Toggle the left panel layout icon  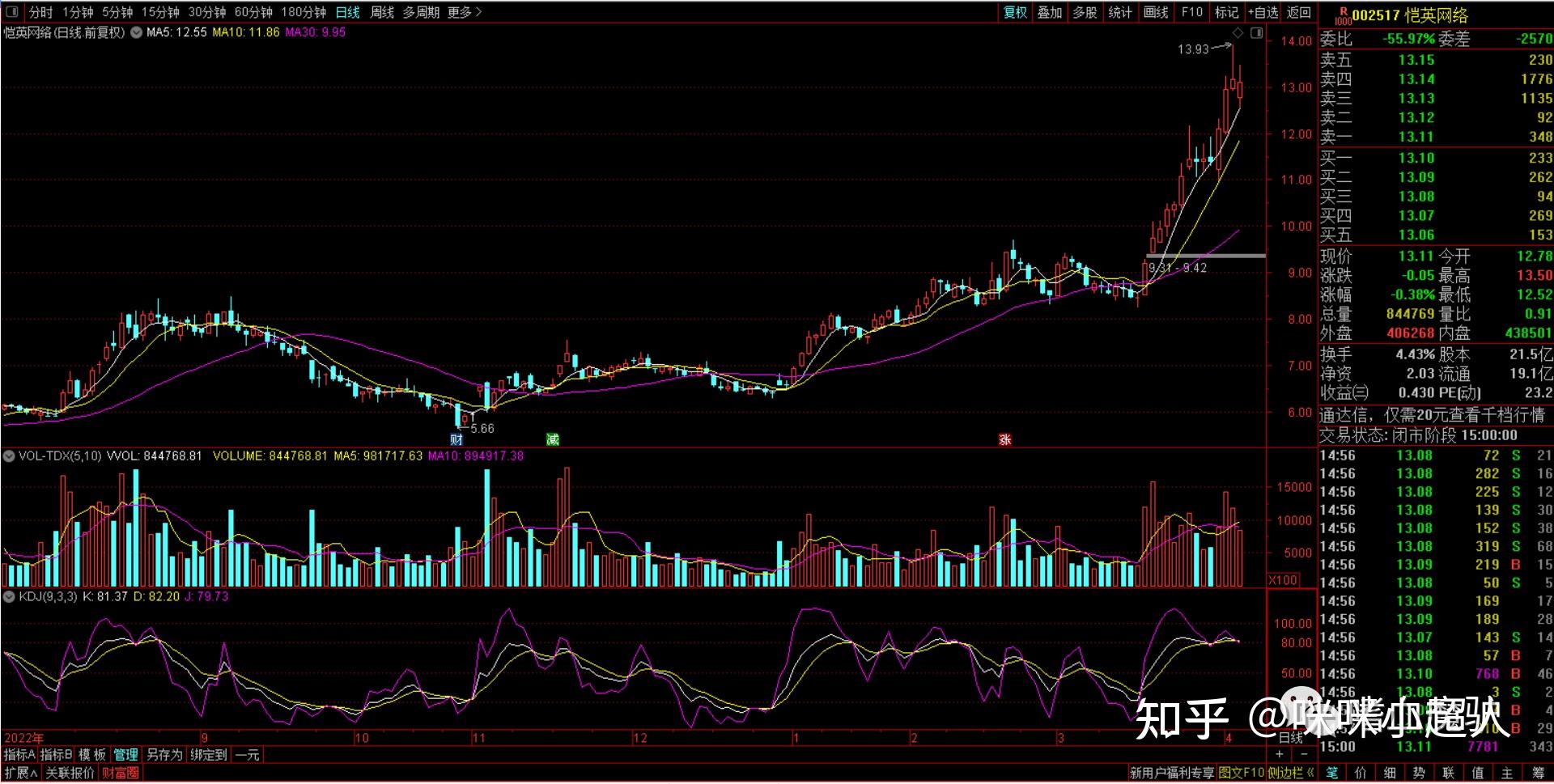tap(12, 11)
